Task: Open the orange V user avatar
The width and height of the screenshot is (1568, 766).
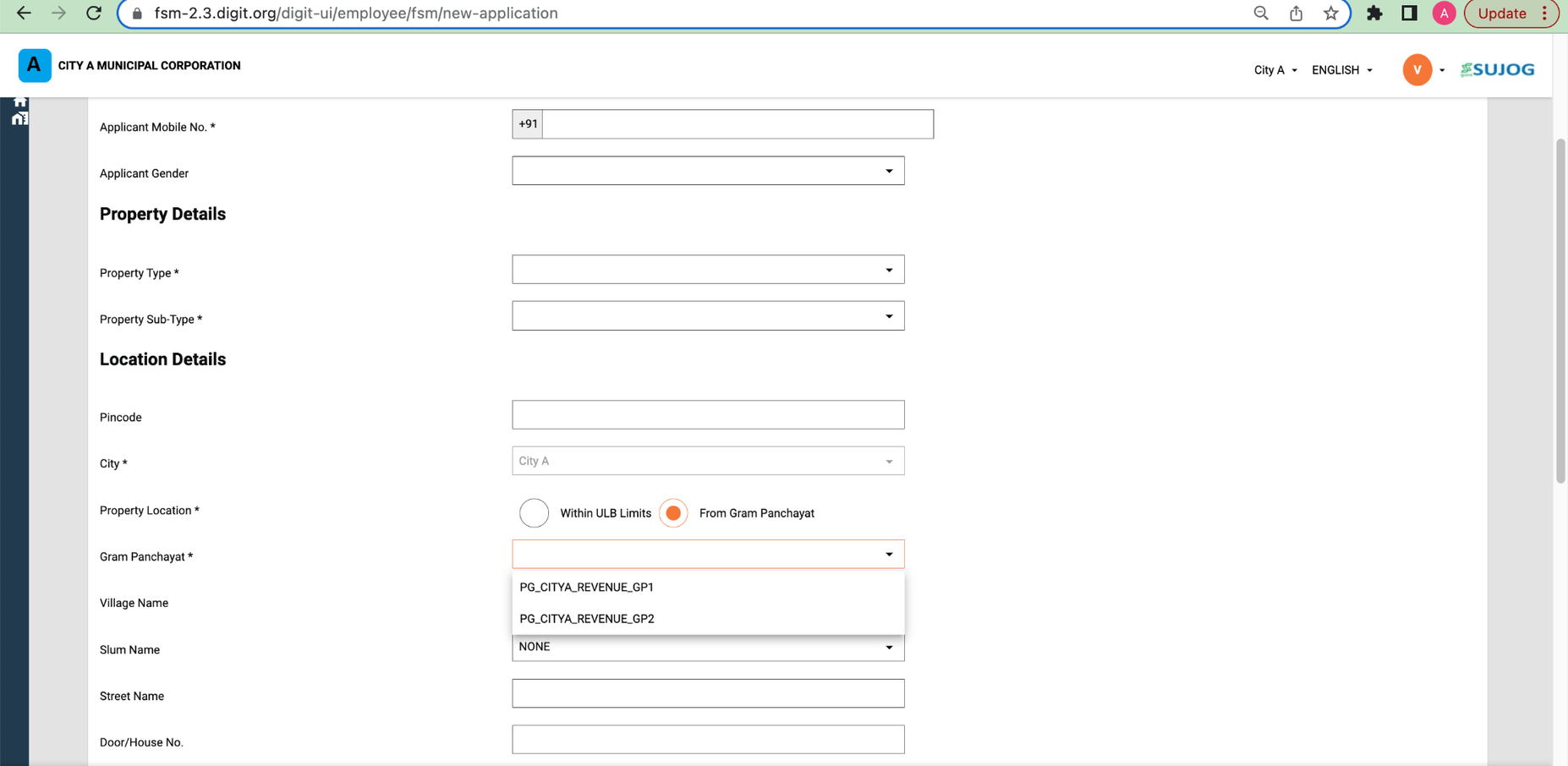Action: coord(1417,70)
